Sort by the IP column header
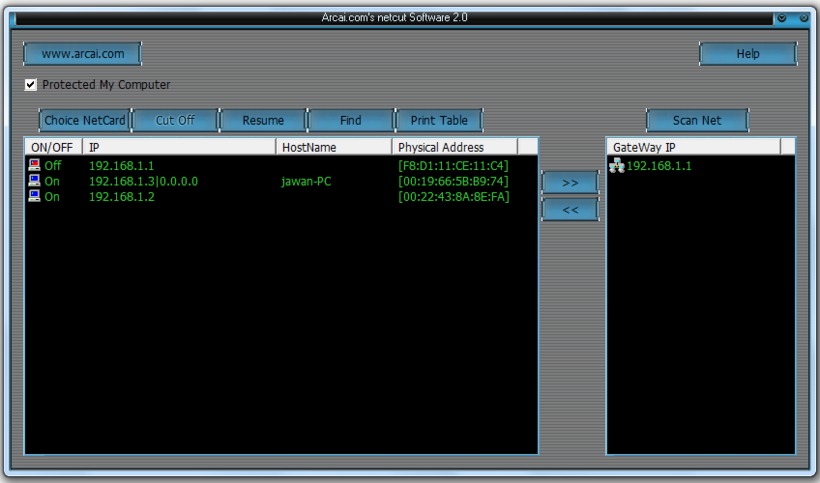The image size is (820, 483). 179,147
